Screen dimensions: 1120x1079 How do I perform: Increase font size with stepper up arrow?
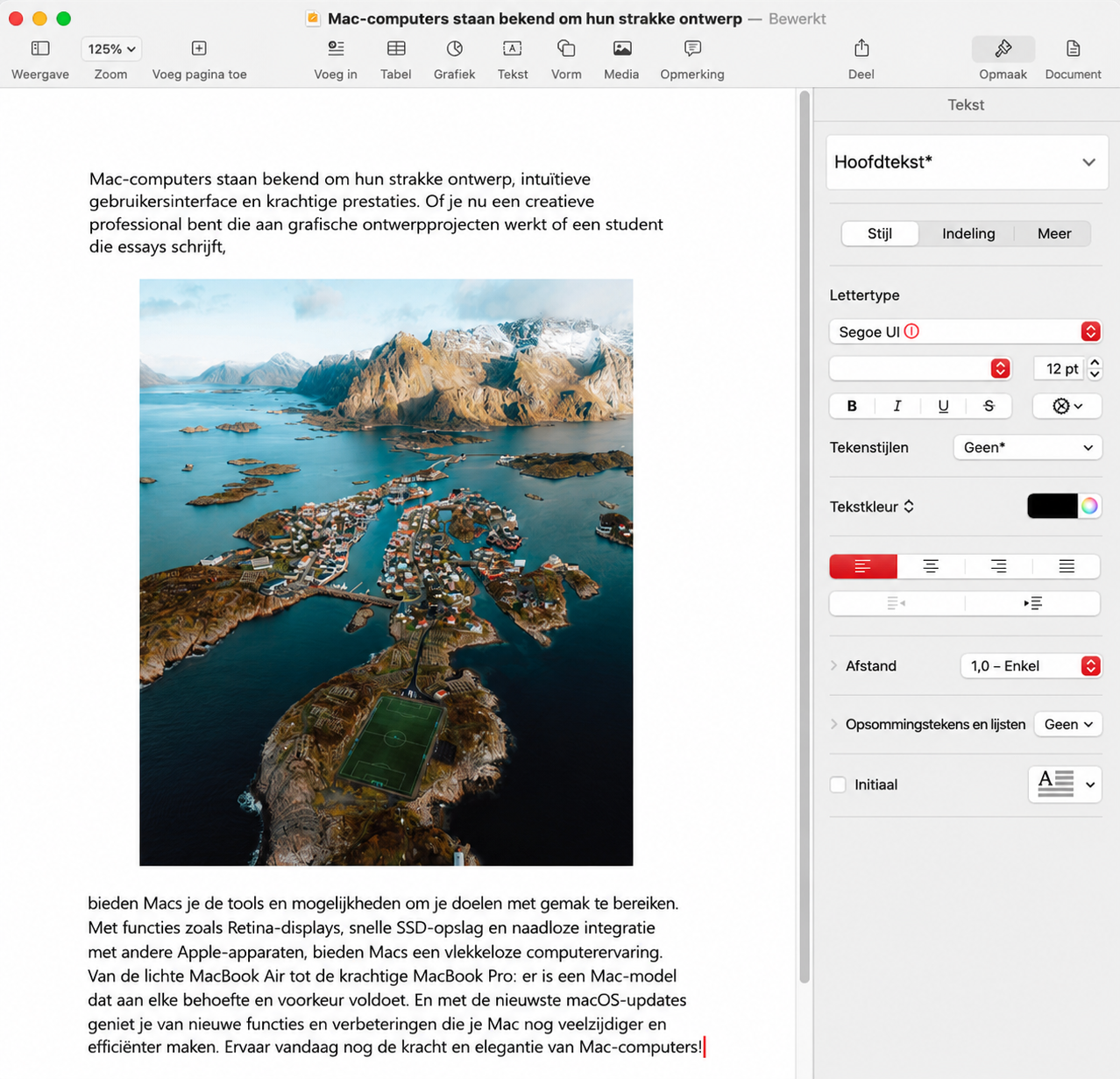(1095, 363)
